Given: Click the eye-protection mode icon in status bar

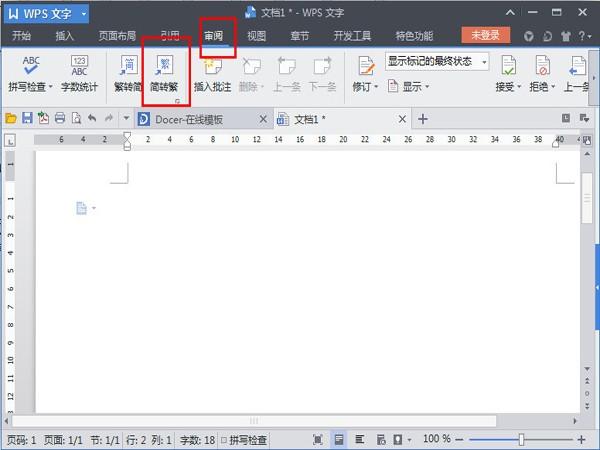Looking at the screenshot, I should point(398,439).
